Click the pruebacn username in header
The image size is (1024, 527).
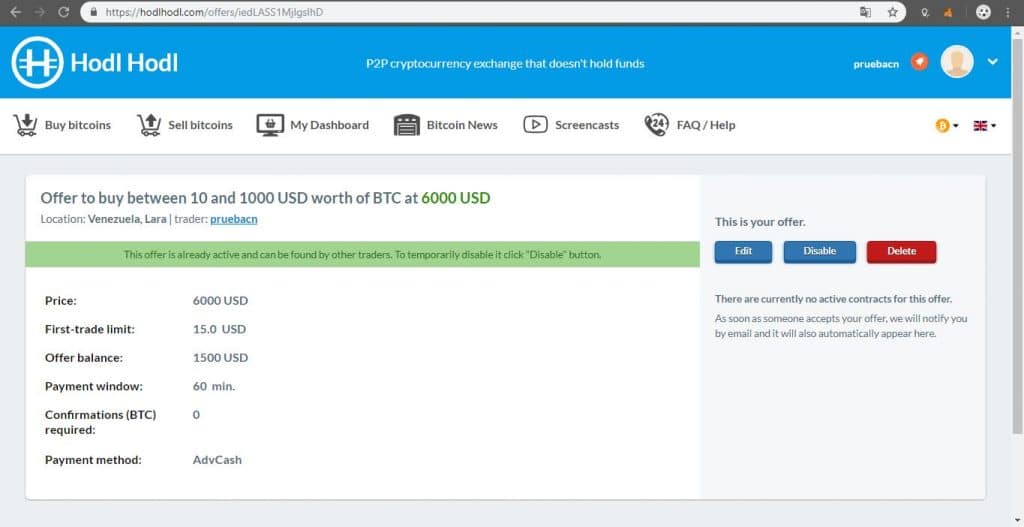pos(876,63)
